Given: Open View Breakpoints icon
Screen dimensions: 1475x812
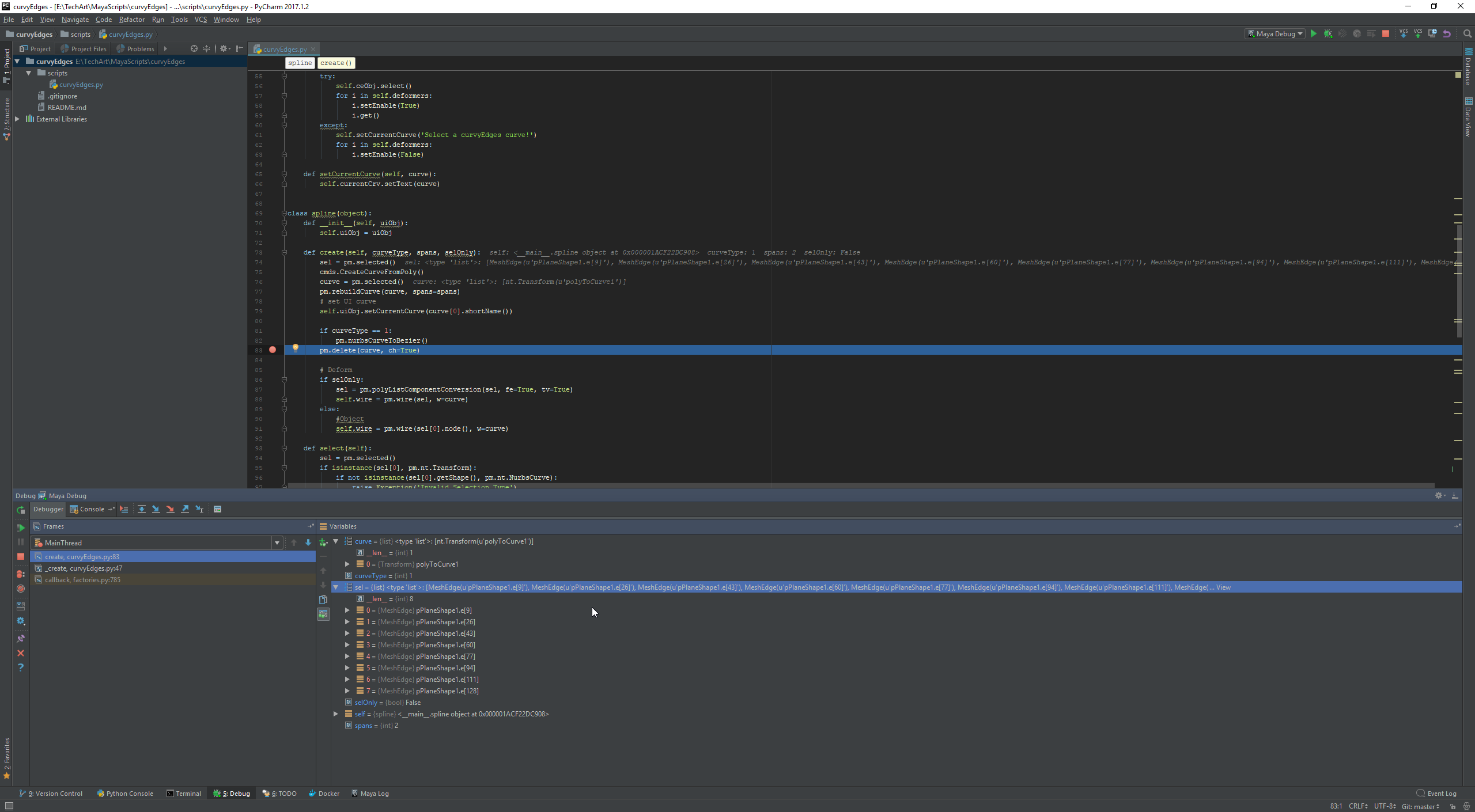Looking at the screenshot, I should click(21, 574).
